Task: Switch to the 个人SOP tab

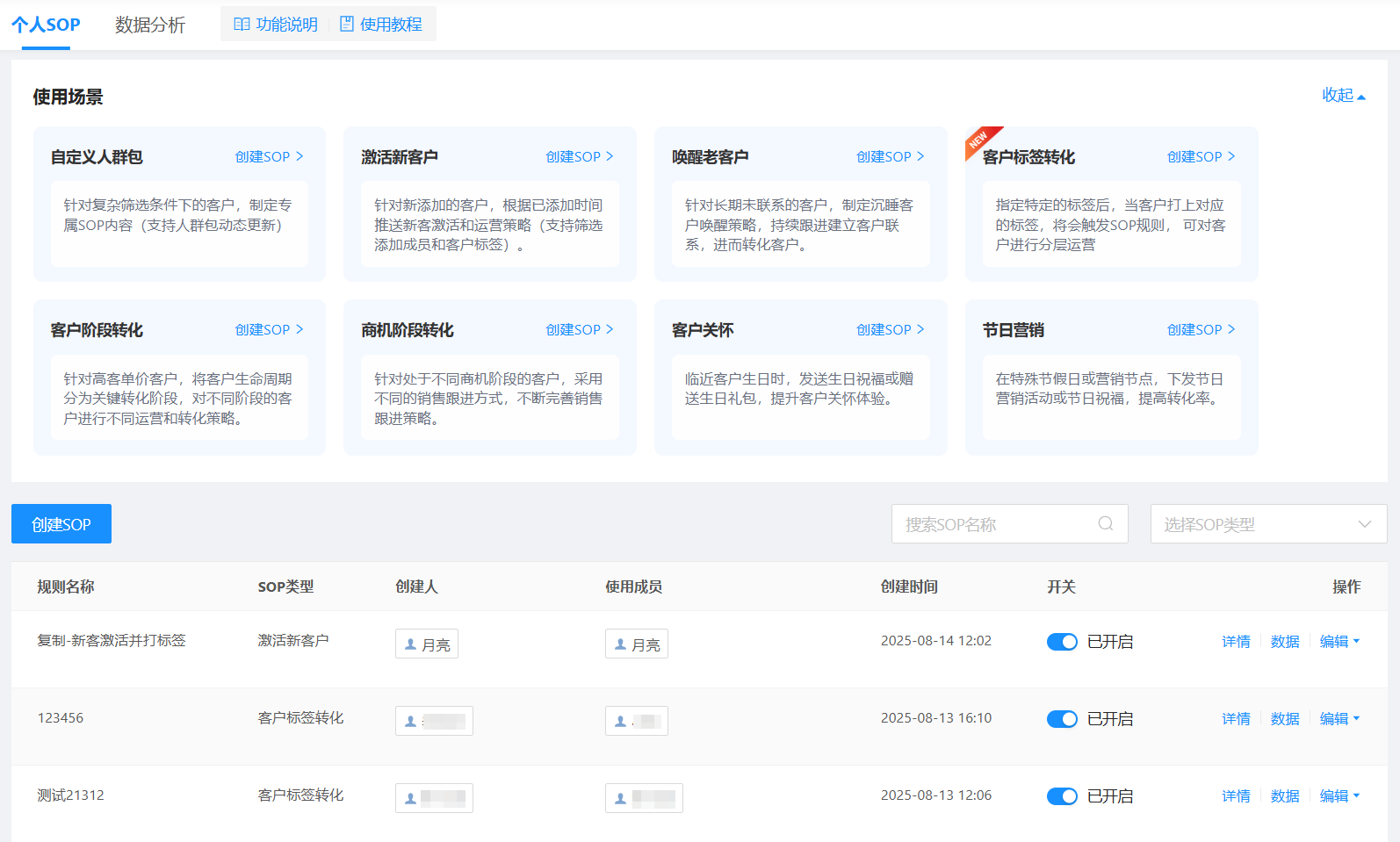Action: click(46, 25)
